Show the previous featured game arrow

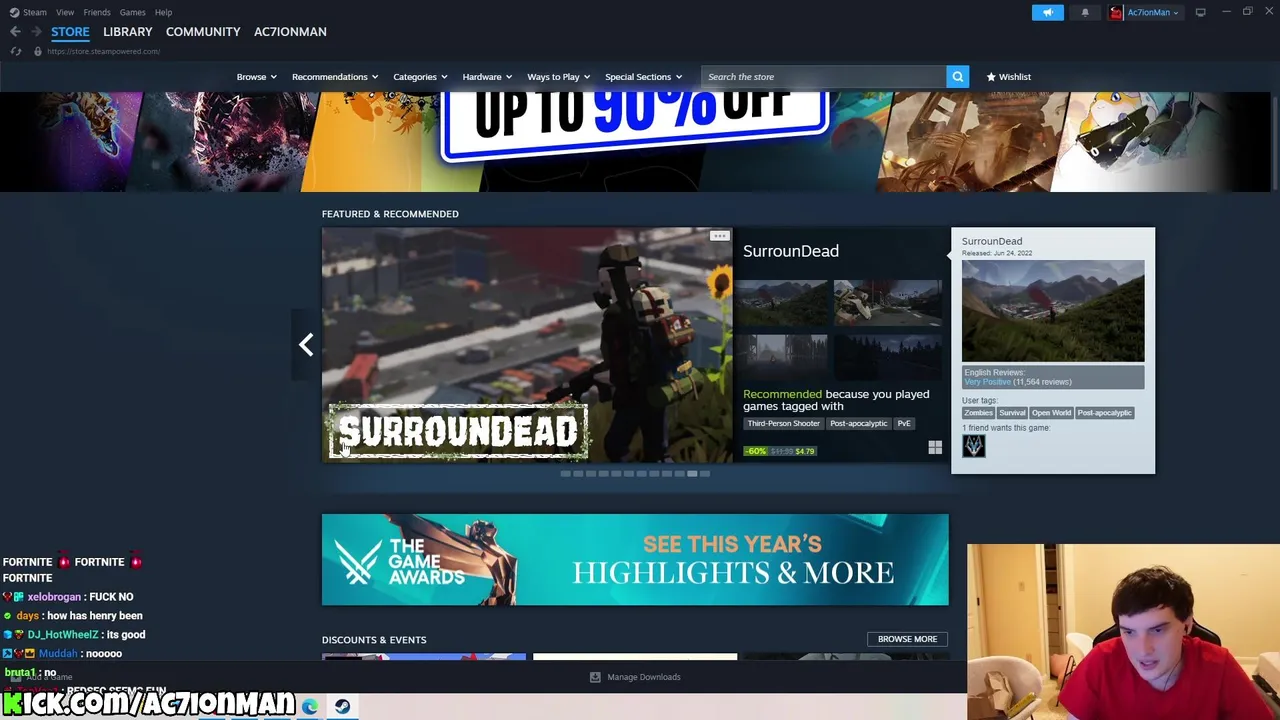click(306, 345)
